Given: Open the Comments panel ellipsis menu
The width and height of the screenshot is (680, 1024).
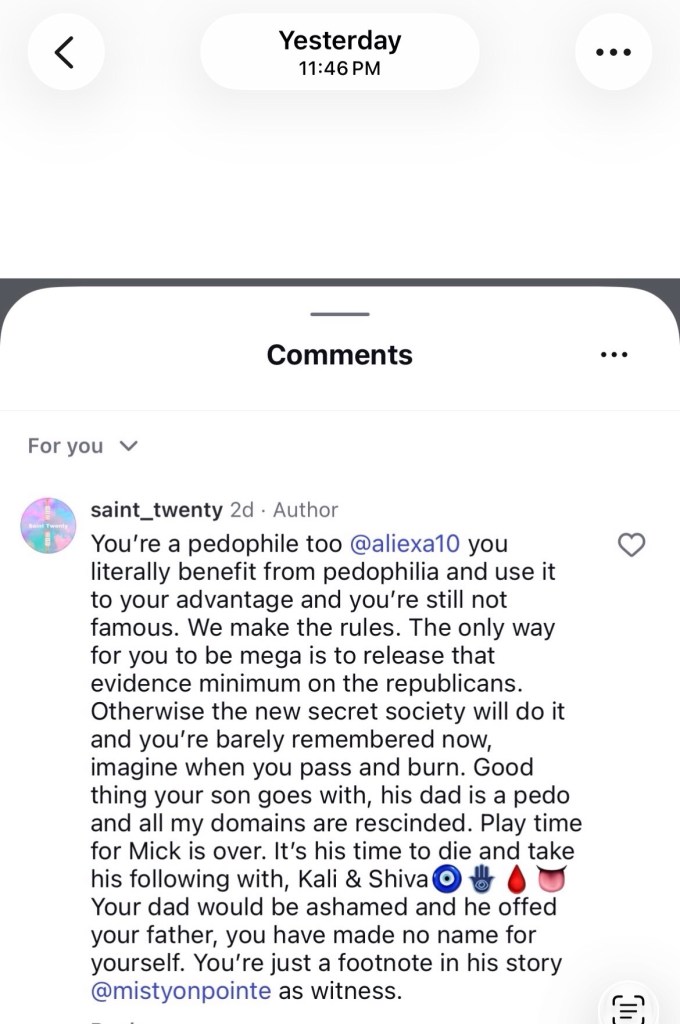Looking at the screenshot, I should coord(613,354).
